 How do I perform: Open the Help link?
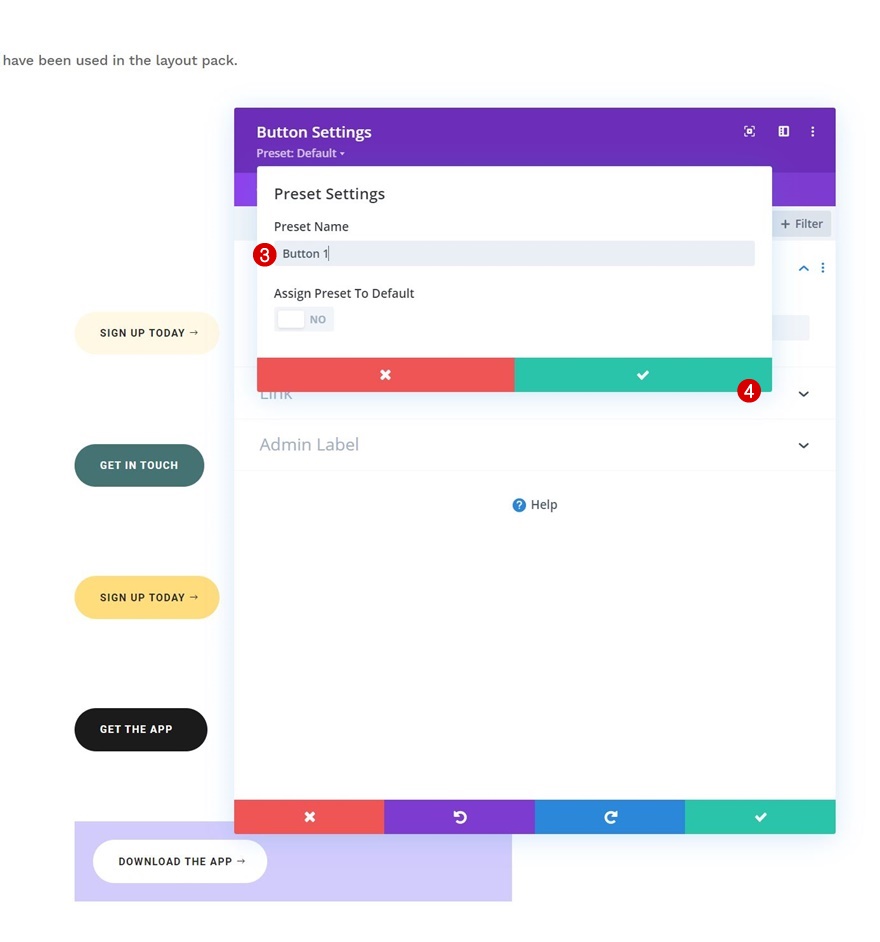point(535,505)
